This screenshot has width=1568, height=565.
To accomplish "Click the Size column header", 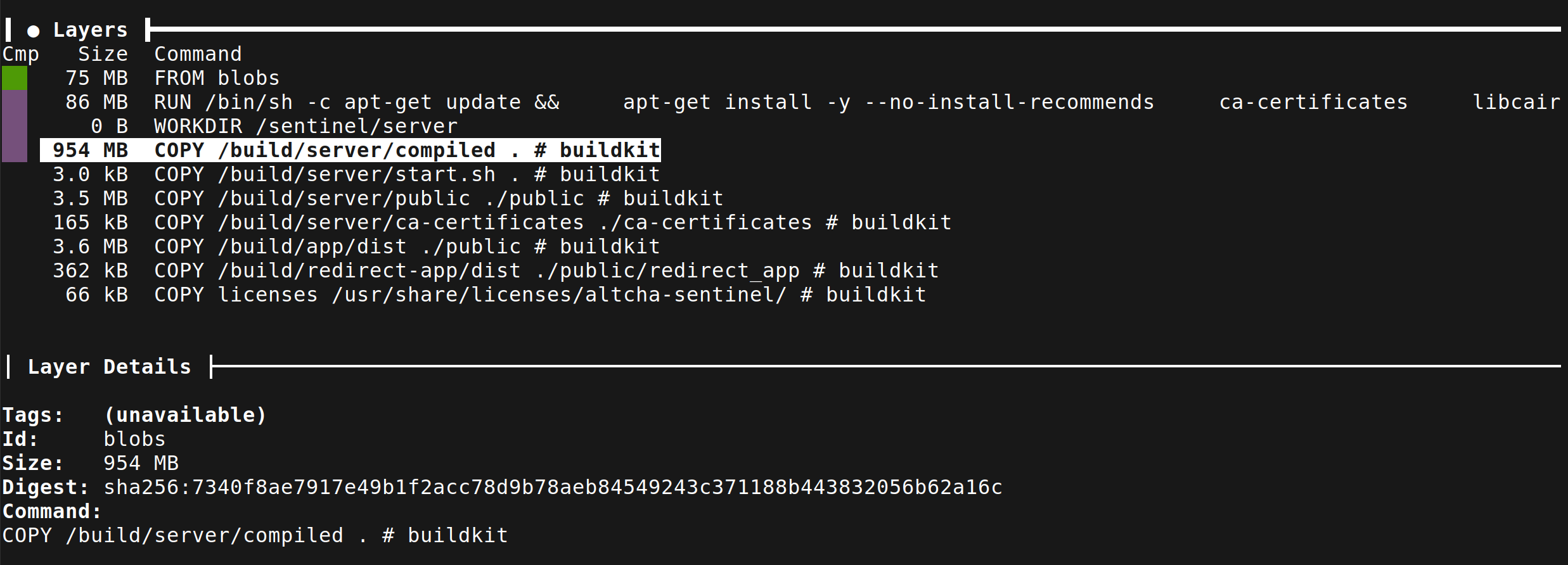I will [103, 53].
